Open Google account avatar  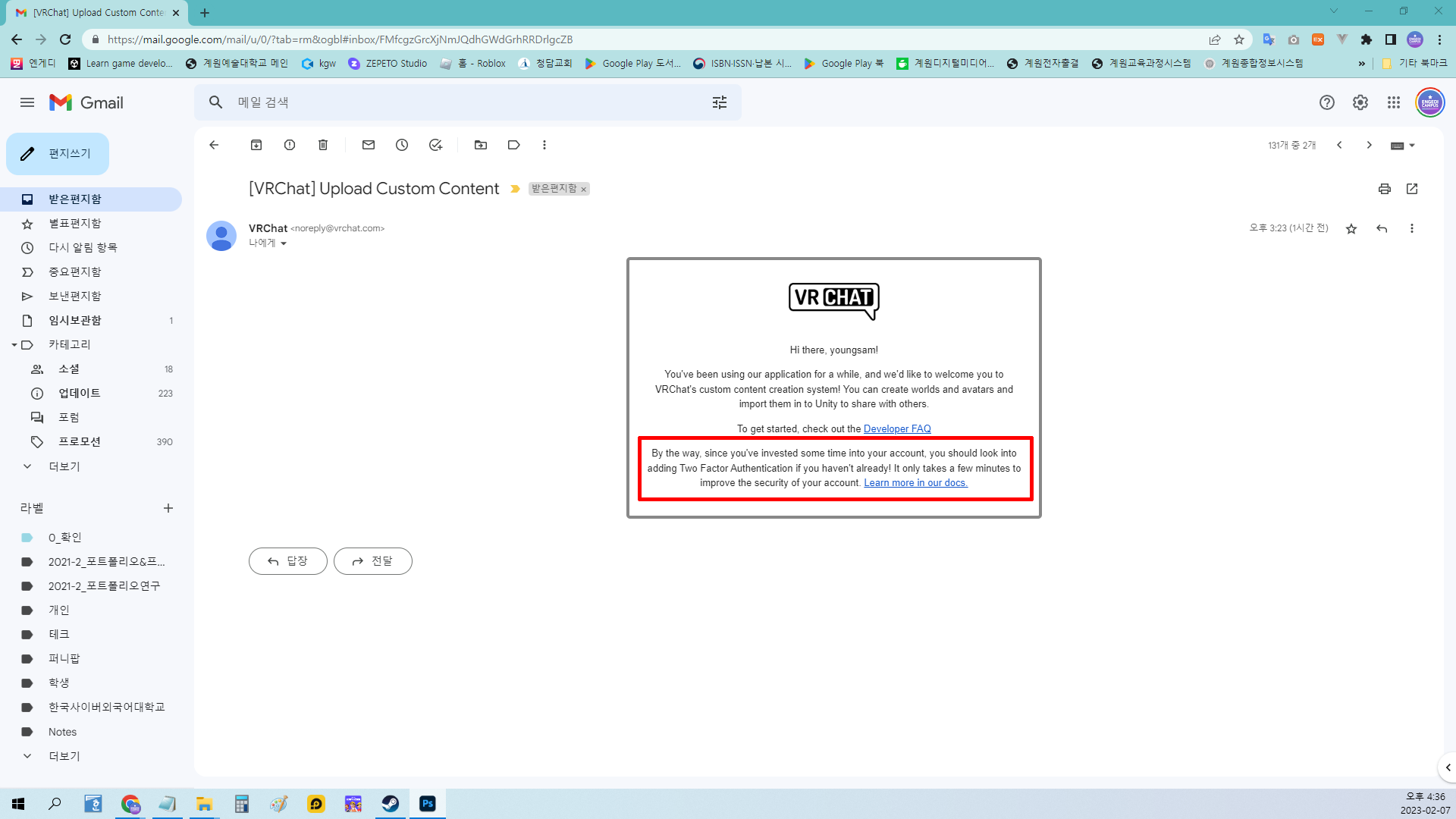[1430, 102]
